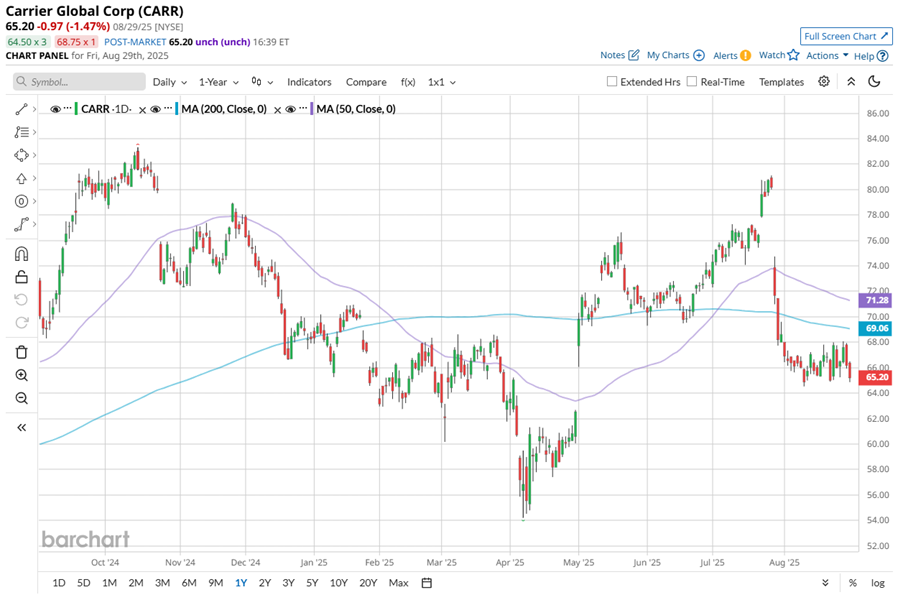Toggle the magnet snap mode
This screenshot has height=600, width=903.
point(21,254)
